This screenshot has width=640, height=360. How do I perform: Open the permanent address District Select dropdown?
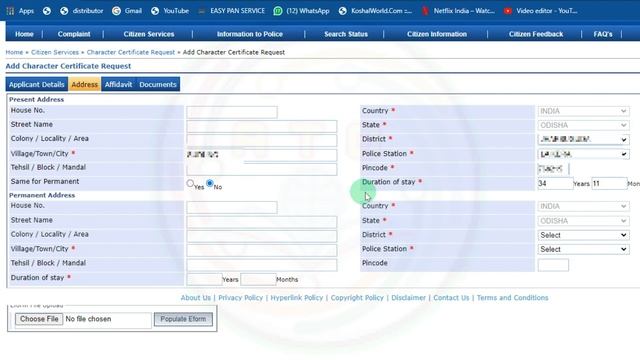pyautogui.click(x=583, y=235)
